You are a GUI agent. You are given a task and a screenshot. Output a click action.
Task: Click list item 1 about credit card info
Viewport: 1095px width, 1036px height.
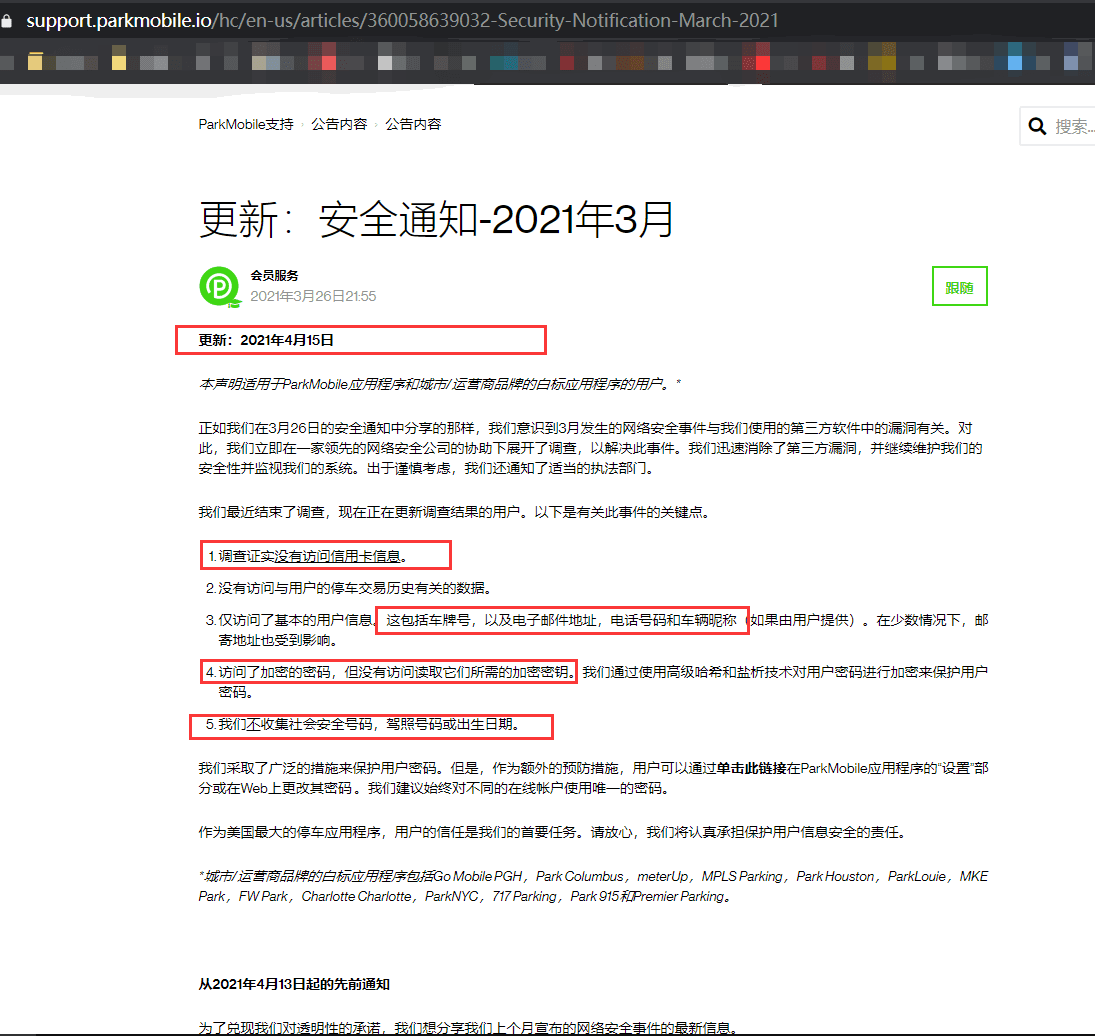point(307,556)
